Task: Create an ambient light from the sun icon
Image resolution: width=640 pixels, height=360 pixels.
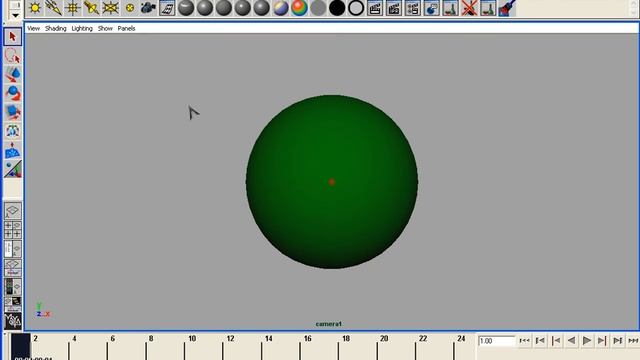Action: pos(35,8)
